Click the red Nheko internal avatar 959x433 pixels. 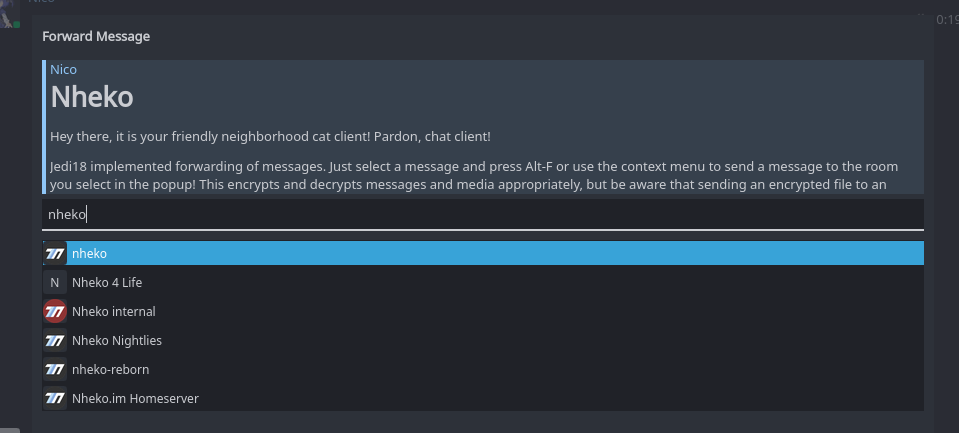(55, 312)
